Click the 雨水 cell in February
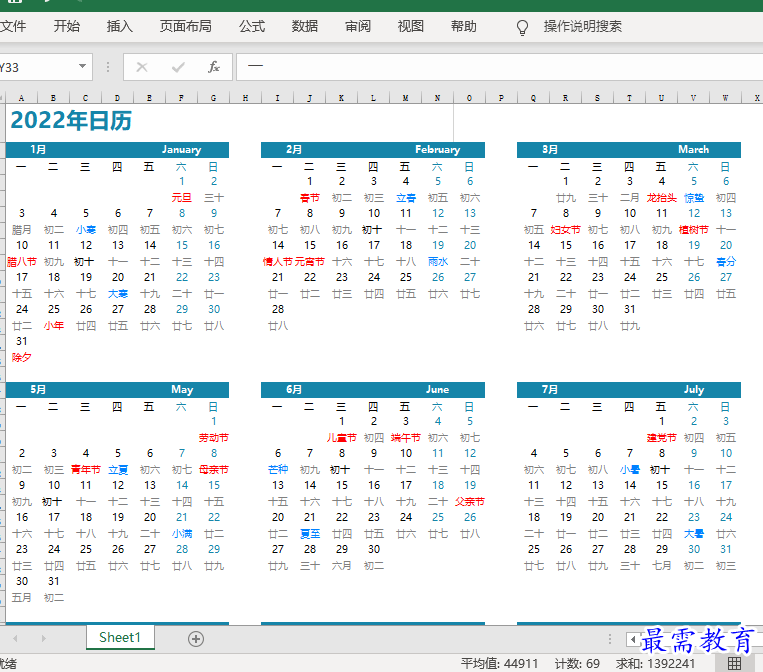Screen dimensions: 763x672 438,262
